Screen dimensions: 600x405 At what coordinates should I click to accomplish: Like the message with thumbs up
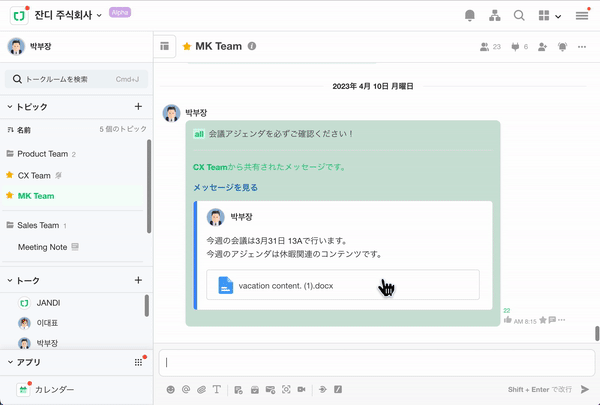tap(507, 320)
